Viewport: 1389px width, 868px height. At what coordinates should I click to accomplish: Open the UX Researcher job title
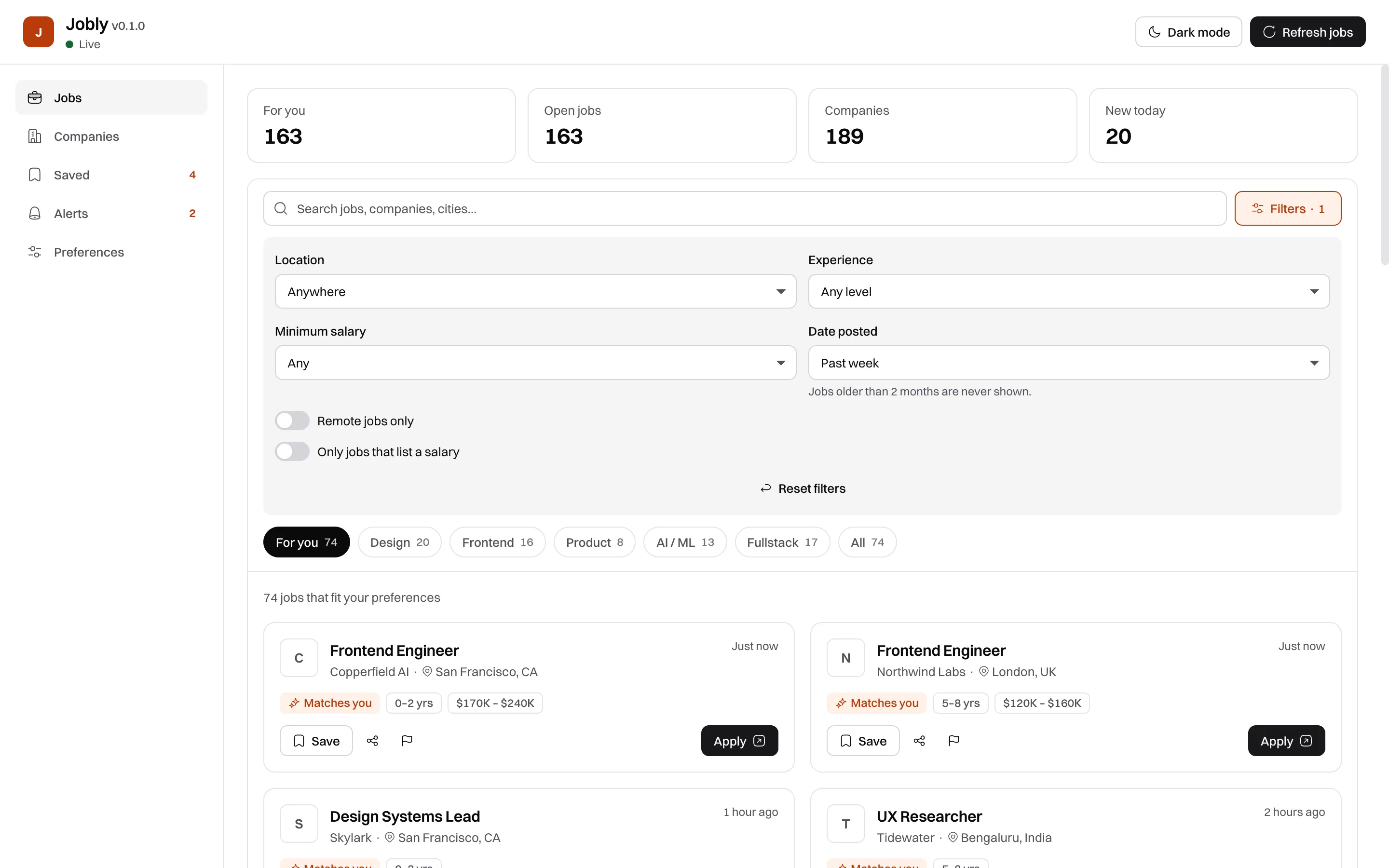929,816
